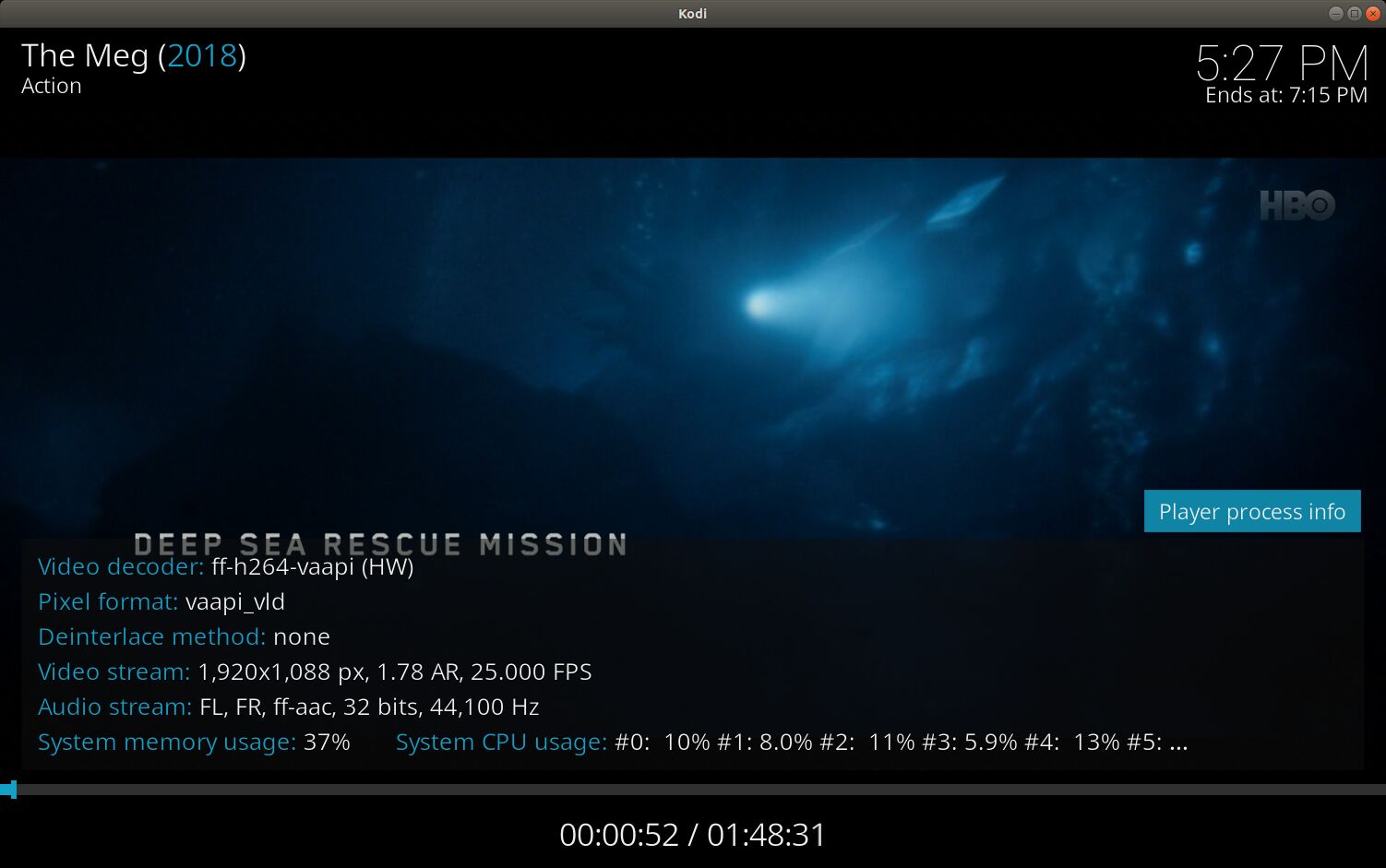The height and width of the screenshot is (868, 1386).
Task: Click the elapsed time 00:00:52 / 01:48:31
Action: 692,835
